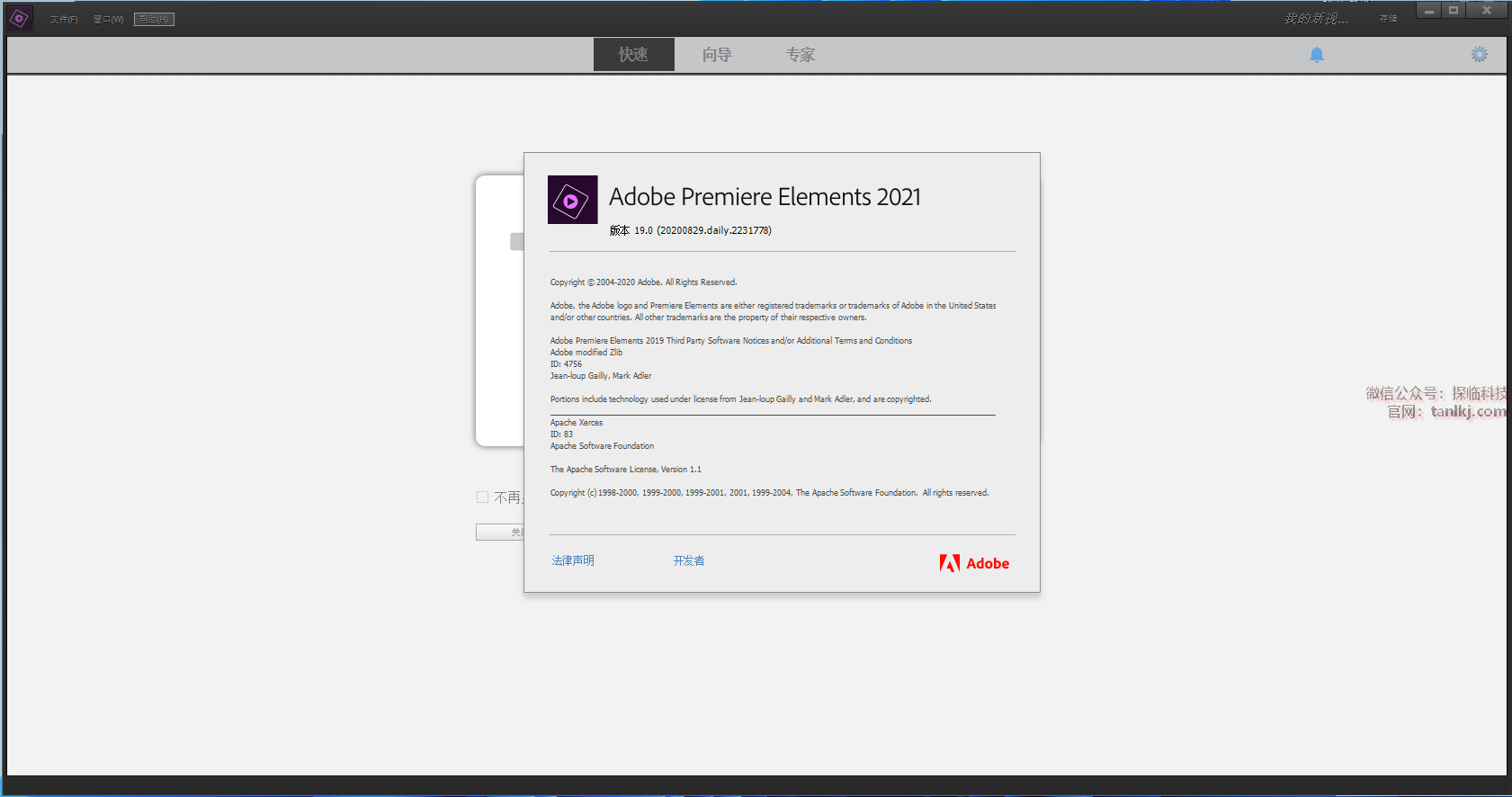Open the 开发者 link
The height and width of the screenshot is (797, 1512).
click(x=689, y=560)
